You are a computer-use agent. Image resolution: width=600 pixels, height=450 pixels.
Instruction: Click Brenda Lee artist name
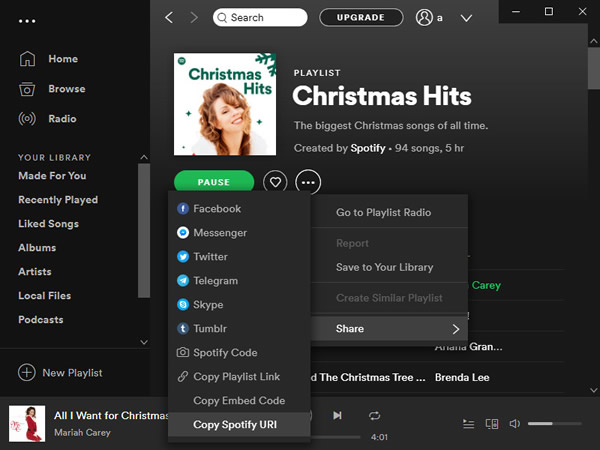tap(462, 378)
